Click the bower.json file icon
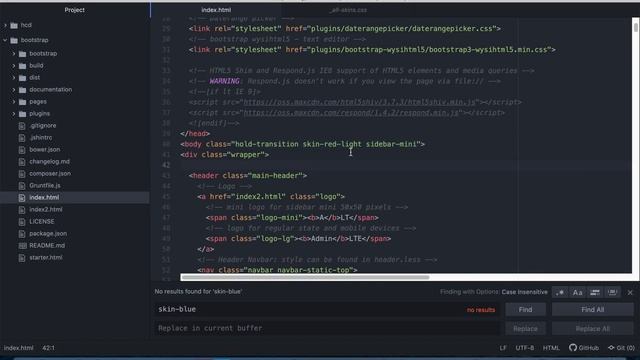This screenshot has width=640, height=360. (22, 150)
